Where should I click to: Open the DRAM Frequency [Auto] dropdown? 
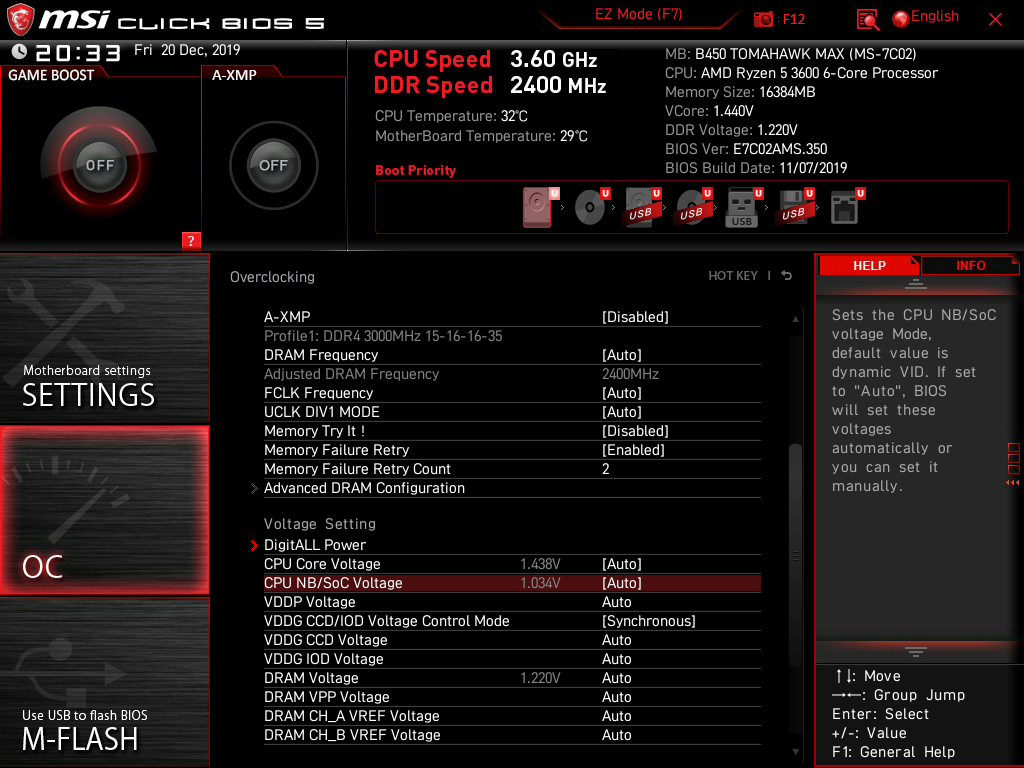(621, 355)
